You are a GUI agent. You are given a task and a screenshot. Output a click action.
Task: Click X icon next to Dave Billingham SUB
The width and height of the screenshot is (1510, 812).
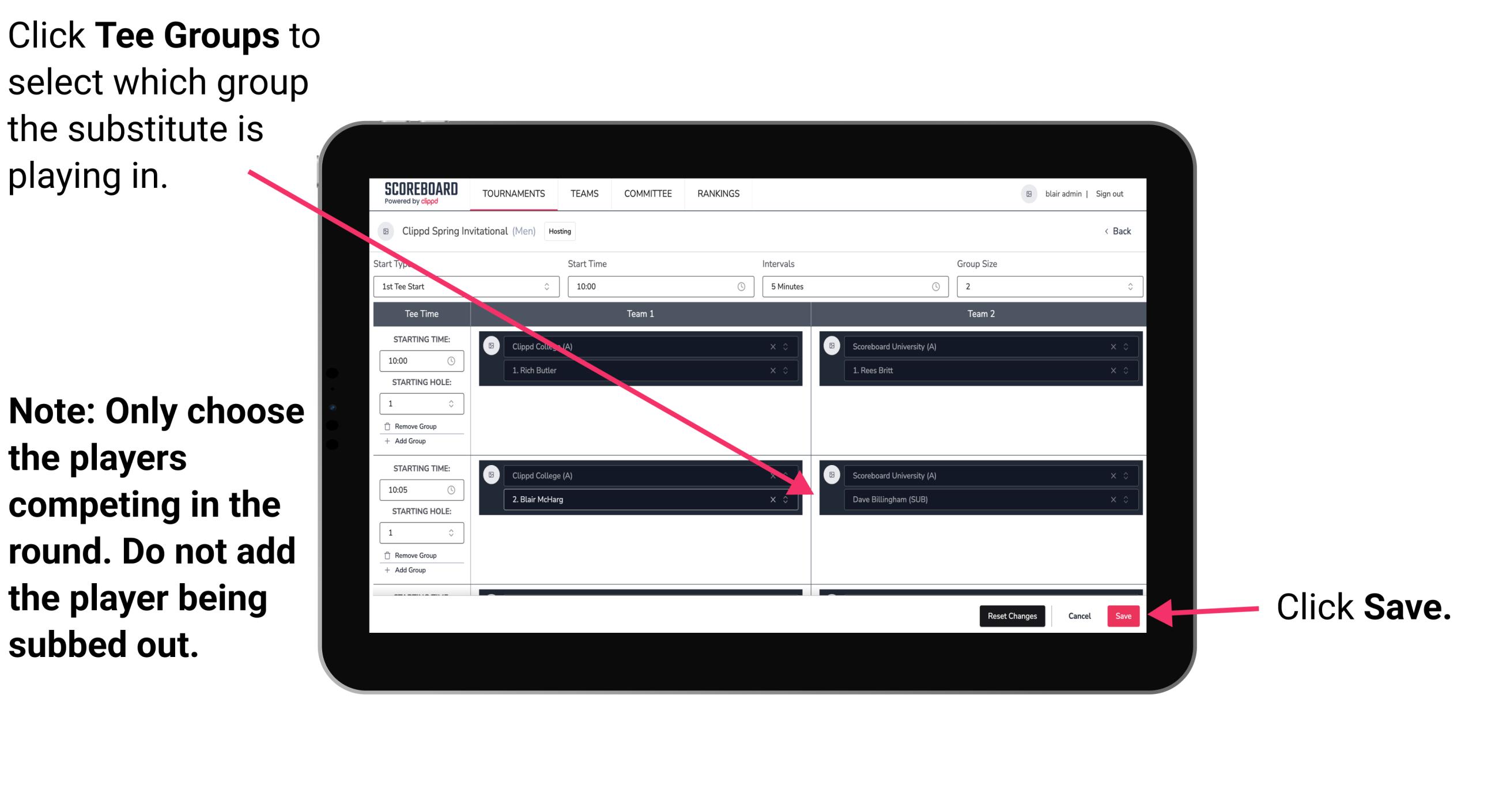pos(1113,498)
